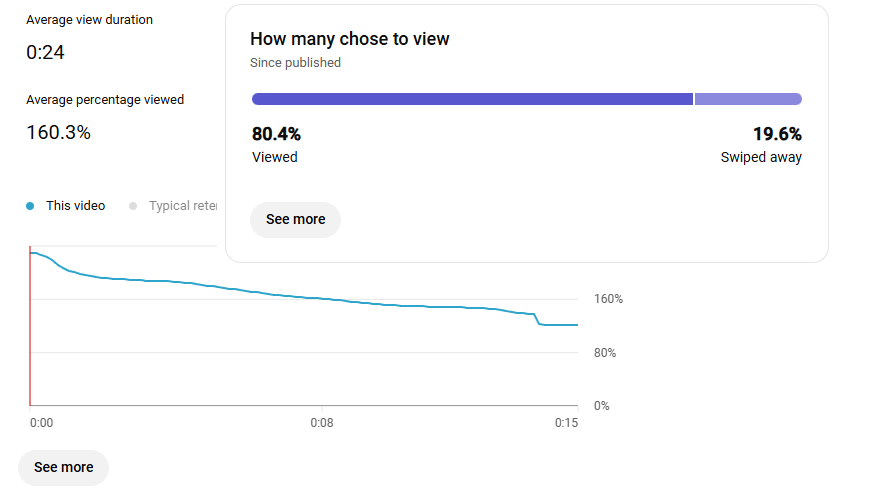The image size is (872, 494).
Task: Click the gray Typical retention legend dot
Action: point(133,206)
